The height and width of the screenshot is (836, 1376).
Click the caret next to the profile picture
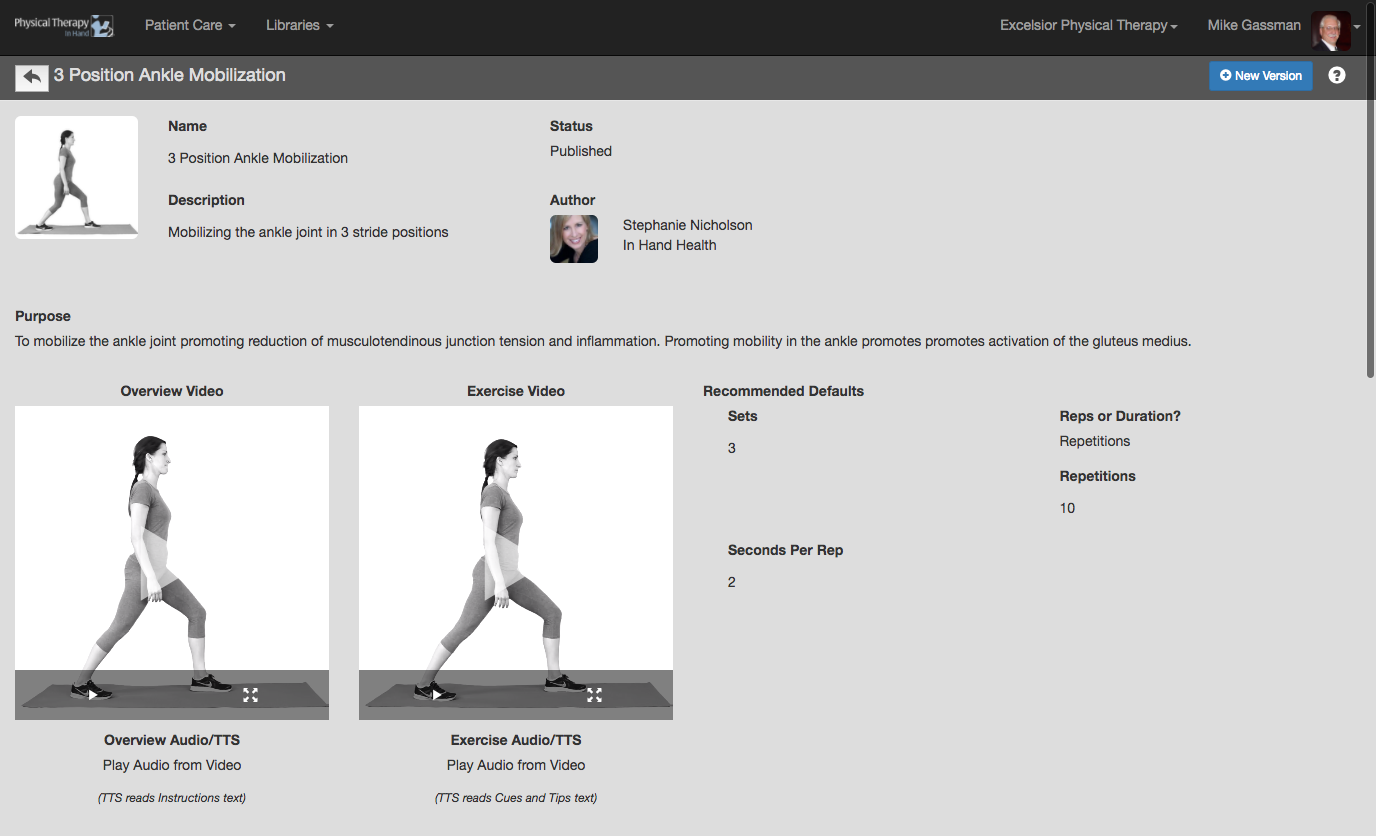pos(1357,27)
